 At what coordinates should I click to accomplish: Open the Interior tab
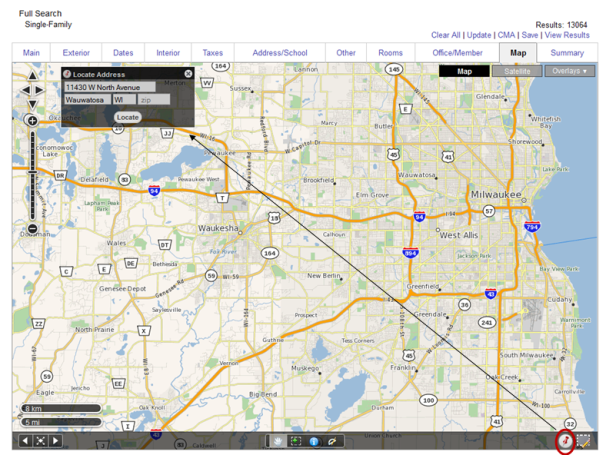pyautogui.click(x=168, y=53)
